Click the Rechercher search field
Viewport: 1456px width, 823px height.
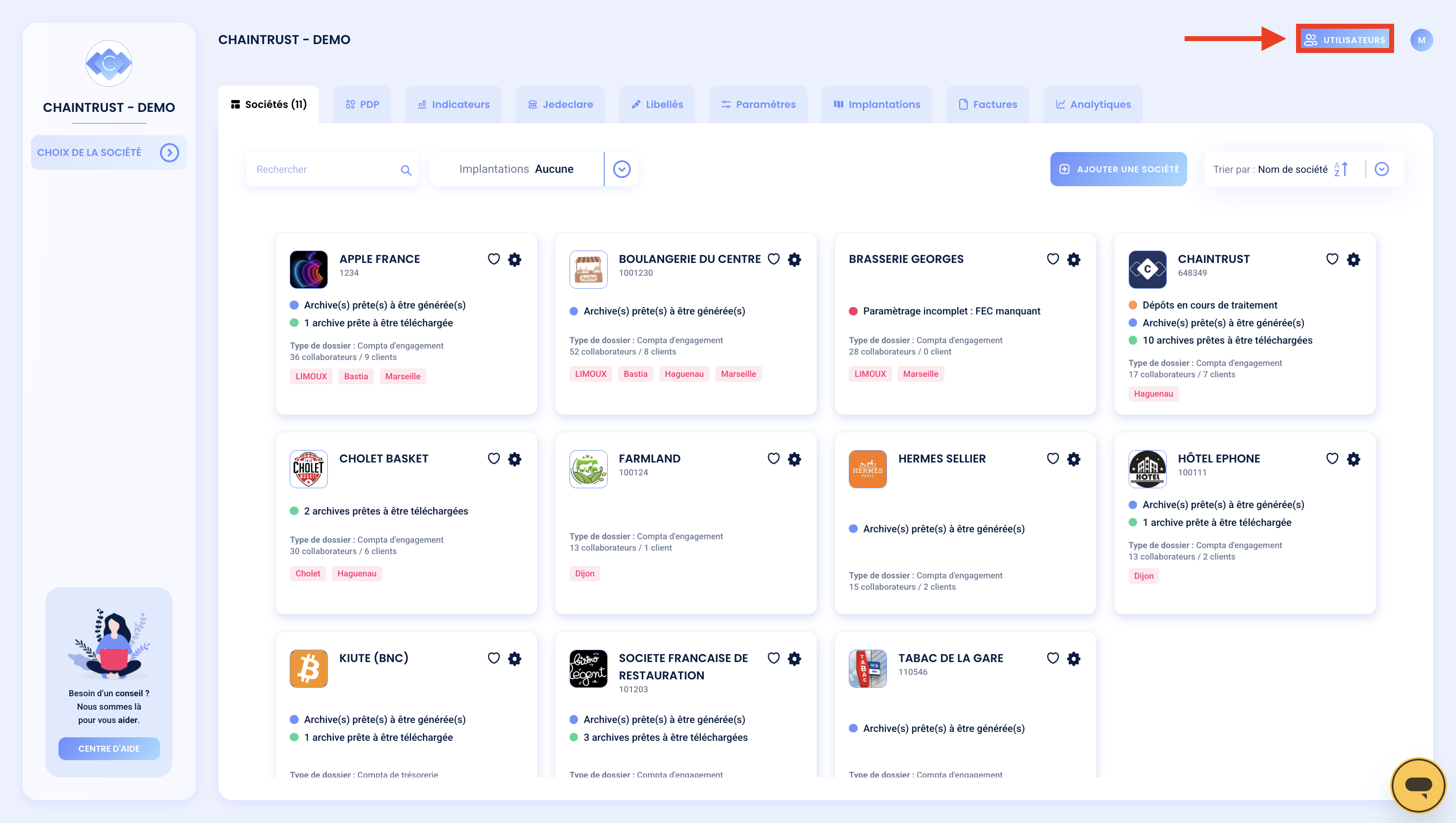[x=332, y=169]
